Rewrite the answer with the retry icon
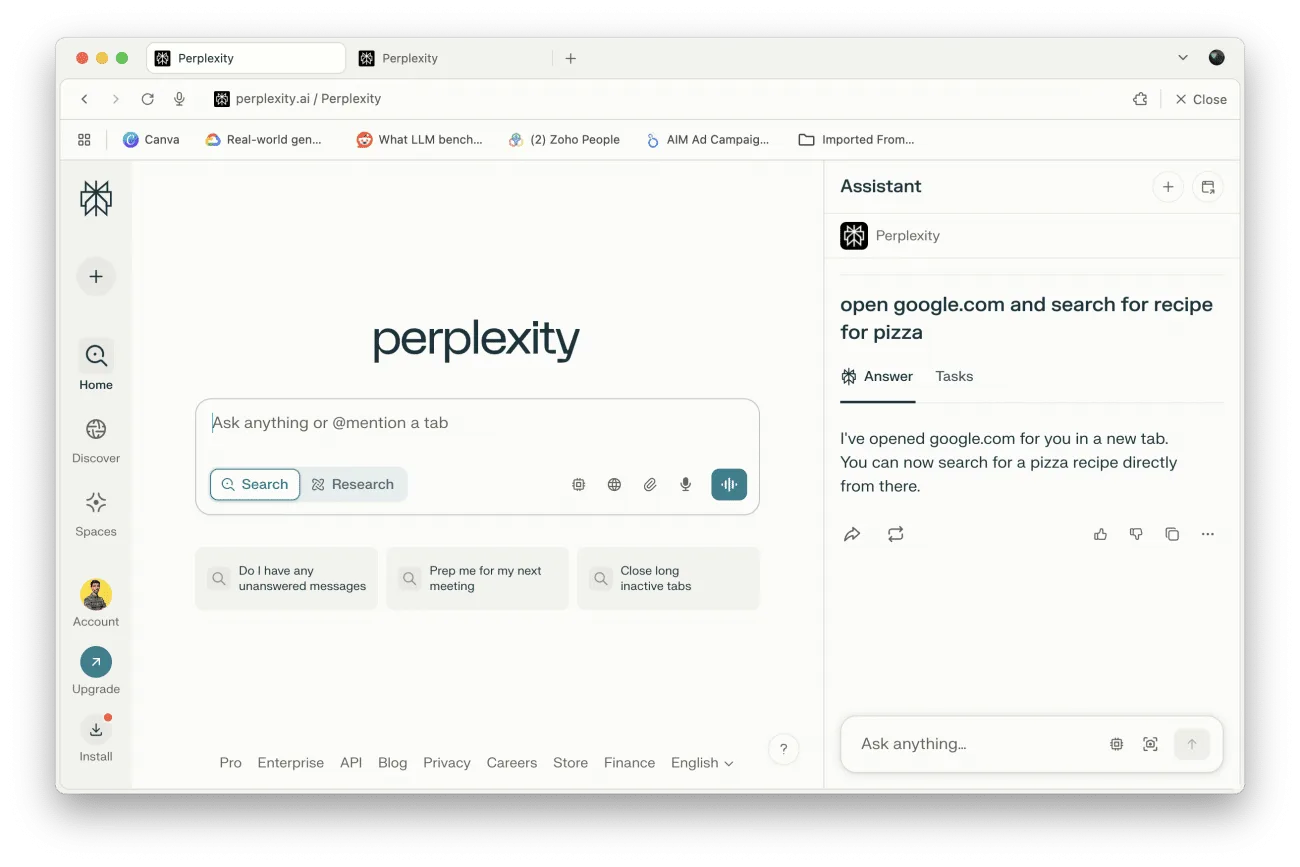Viewport: 1300px width, 867px height. (895, 534)
